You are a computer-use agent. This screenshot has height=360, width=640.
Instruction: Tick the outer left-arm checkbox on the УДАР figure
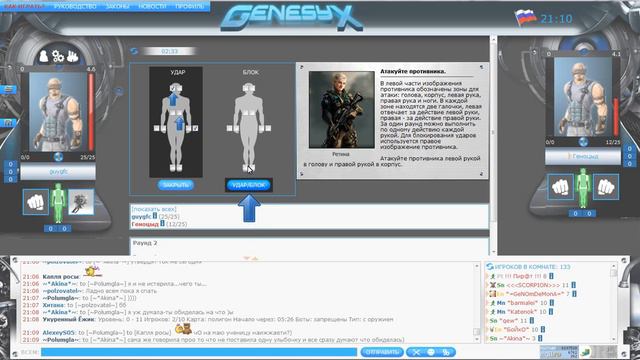156,128
